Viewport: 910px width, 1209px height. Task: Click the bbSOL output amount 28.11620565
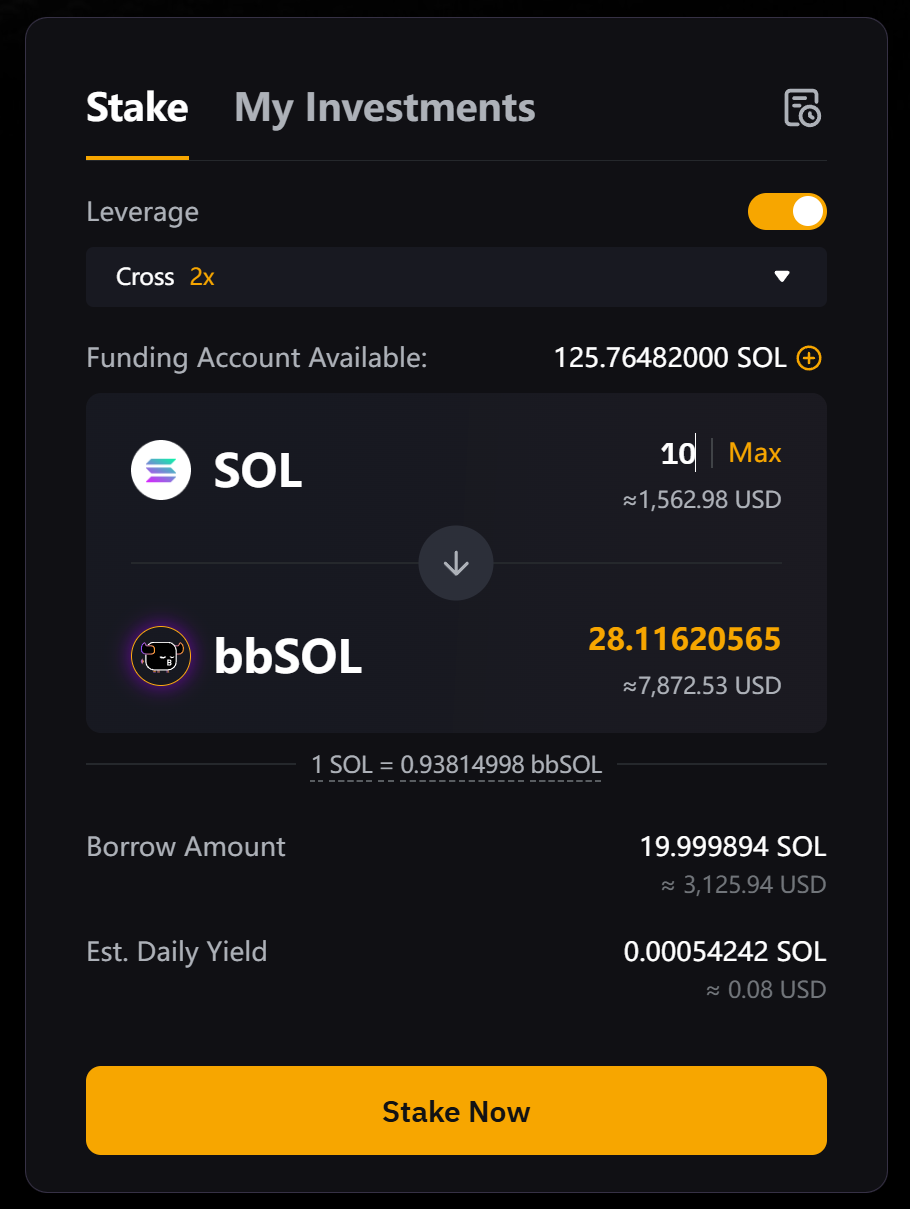click(684, 639)
